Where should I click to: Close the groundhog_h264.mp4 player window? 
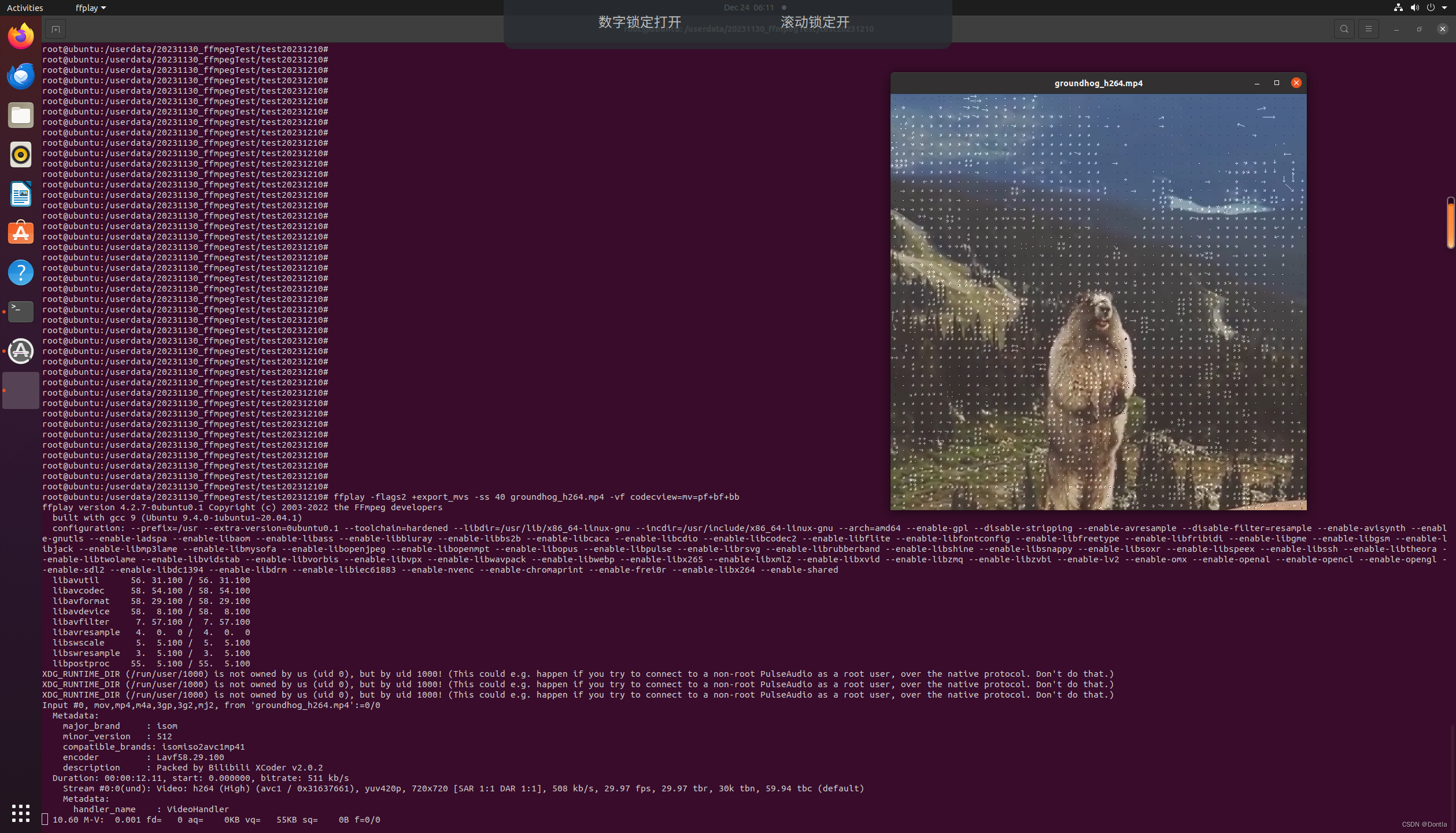tap(1296, 83)
